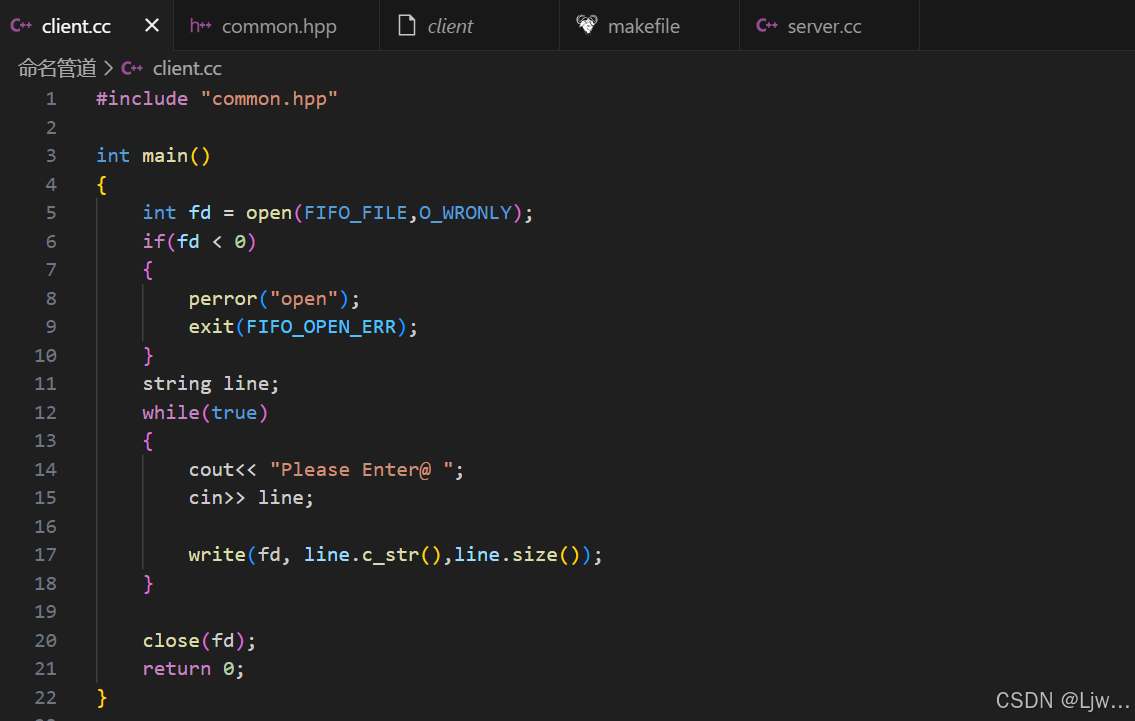Select the italic client preview tab
This screenshot has height=721, width=1135.
coord(450,26)
